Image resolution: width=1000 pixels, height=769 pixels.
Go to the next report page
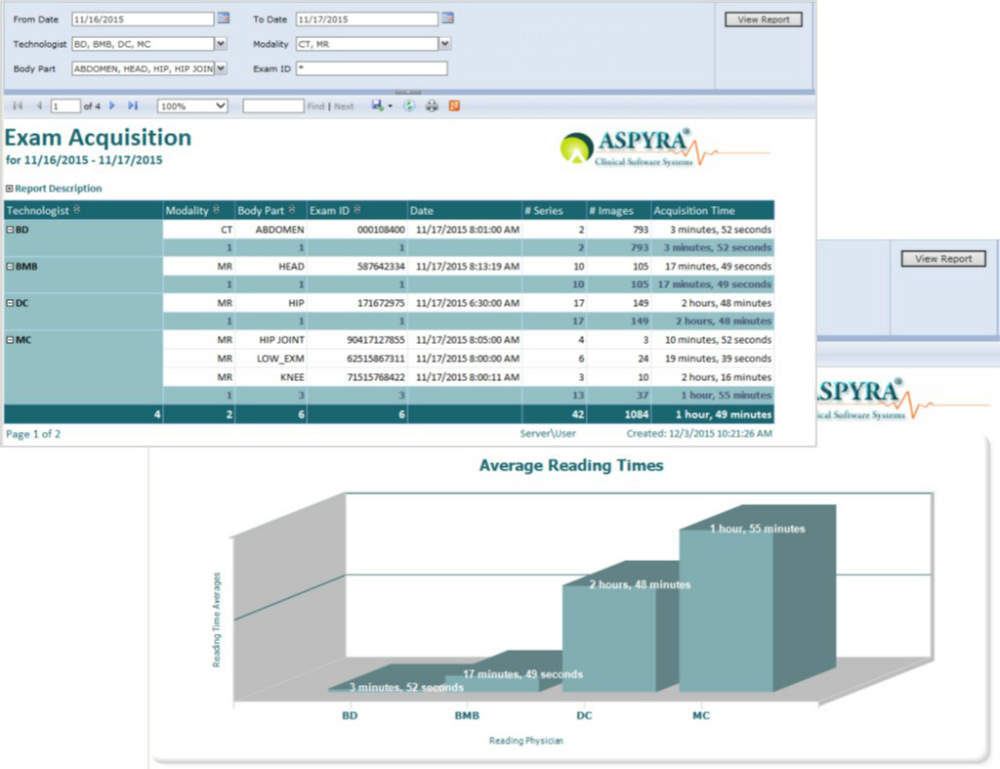112,105
